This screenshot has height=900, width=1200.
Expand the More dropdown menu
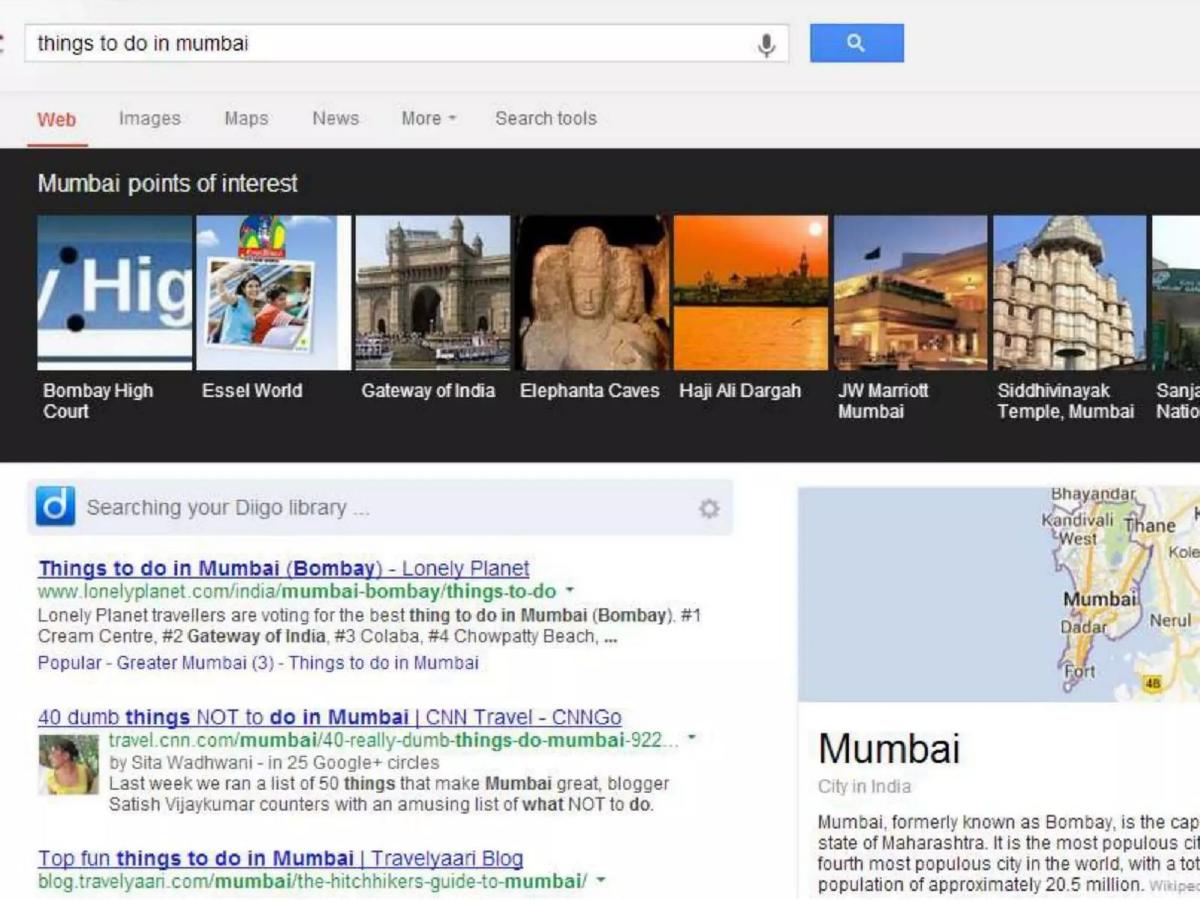click(x=428, y=118)
